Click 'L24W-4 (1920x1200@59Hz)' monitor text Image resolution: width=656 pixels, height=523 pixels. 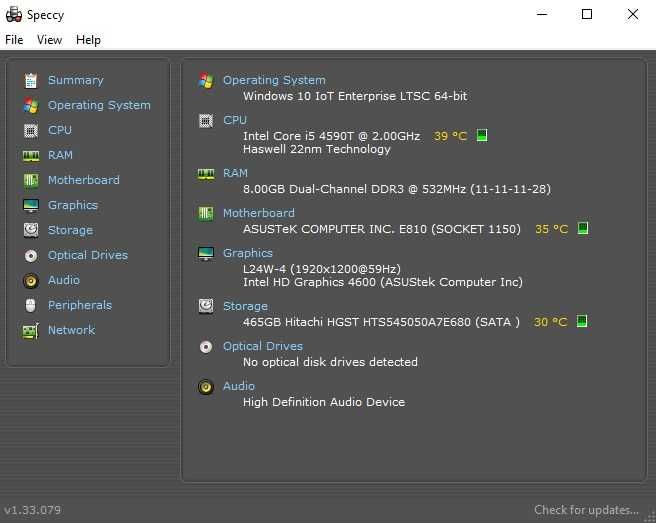click(322, 269)
